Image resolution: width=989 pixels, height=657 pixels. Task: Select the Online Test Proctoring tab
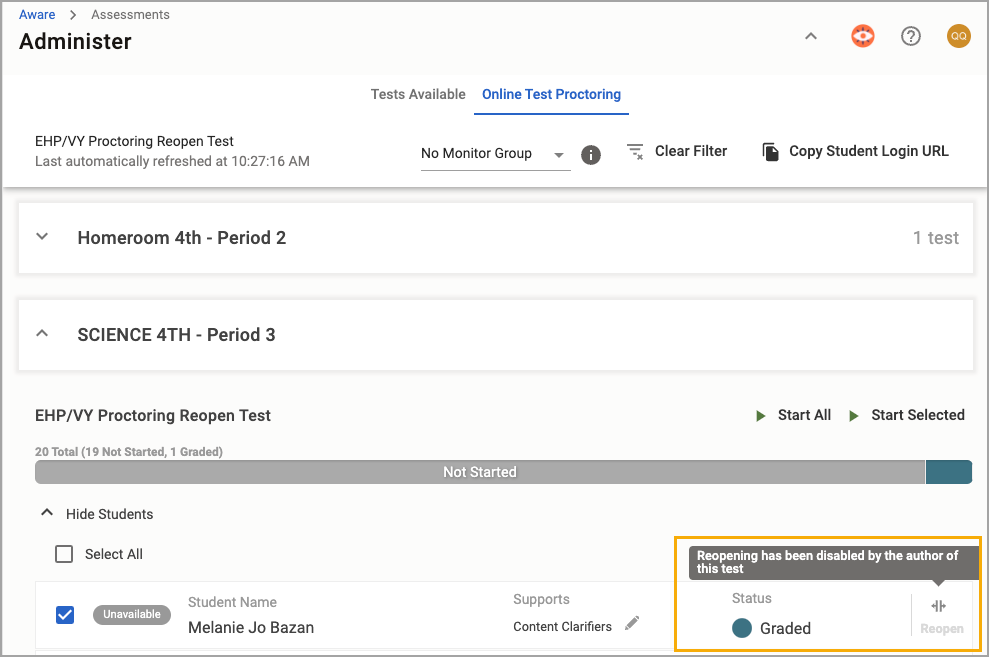pyautogui.click(x=551, y=94)
